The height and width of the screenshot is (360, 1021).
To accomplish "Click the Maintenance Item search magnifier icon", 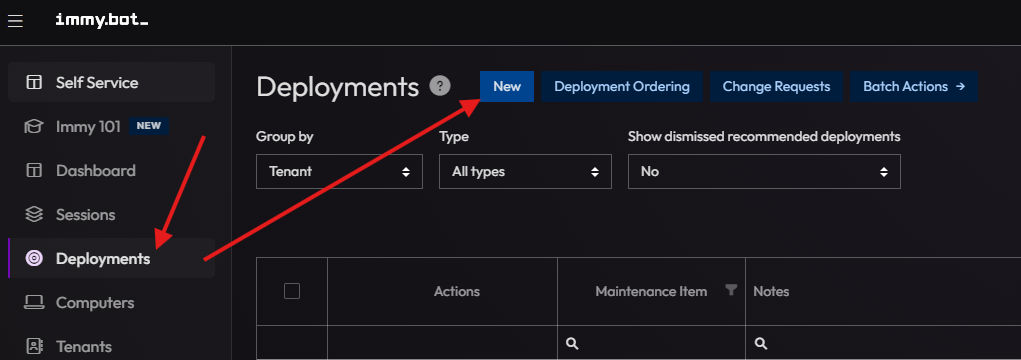I will 572,343.
